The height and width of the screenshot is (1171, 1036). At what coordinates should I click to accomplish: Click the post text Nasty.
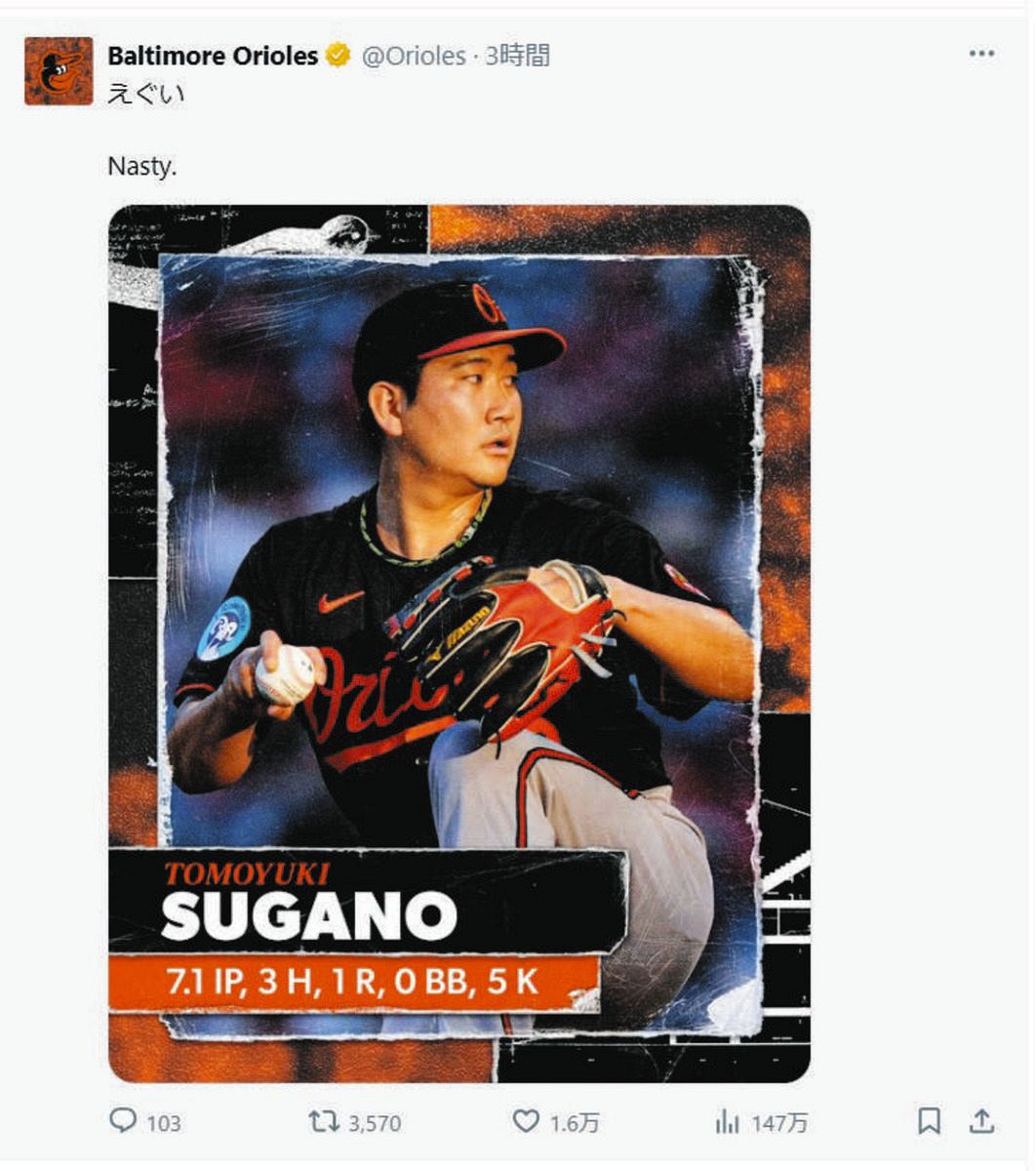pos(142,166)
